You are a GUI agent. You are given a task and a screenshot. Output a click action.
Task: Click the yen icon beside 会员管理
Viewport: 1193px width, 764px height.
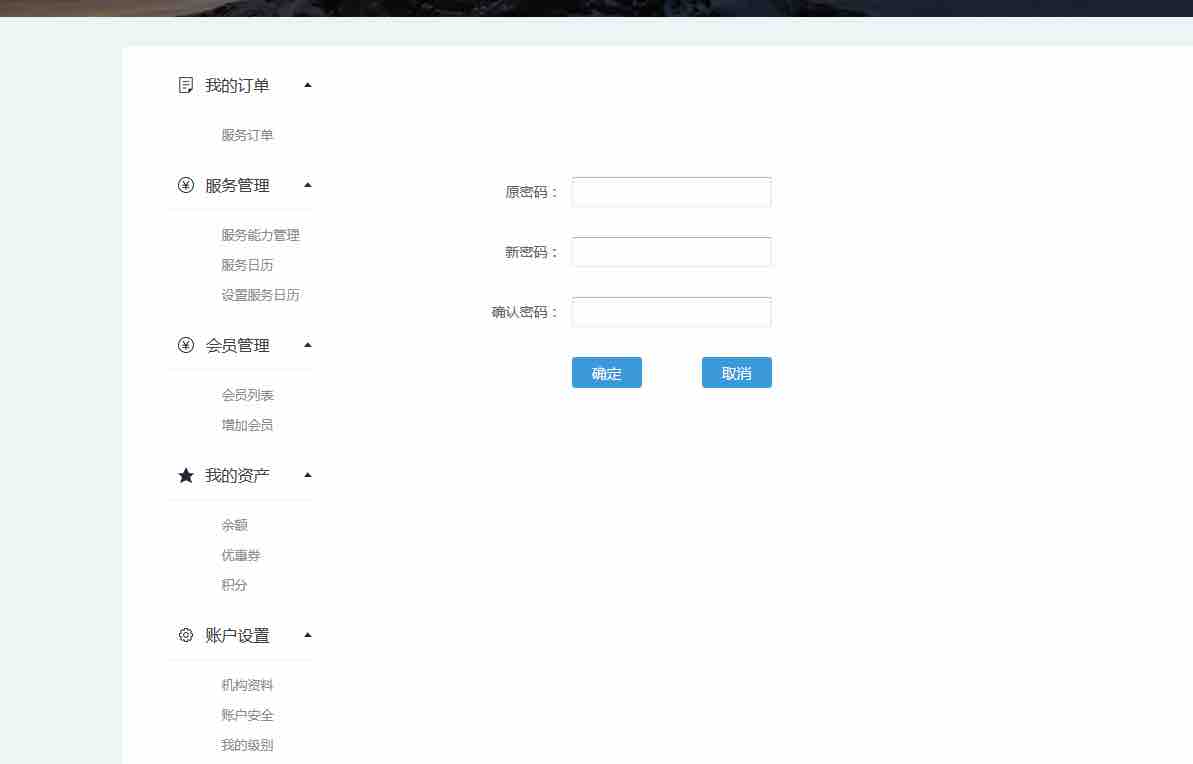[185, 345]
